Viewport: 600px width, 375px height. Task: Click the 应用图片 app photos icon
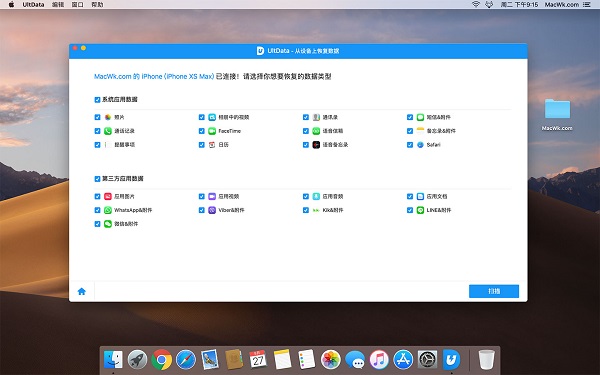pos(108,196)
